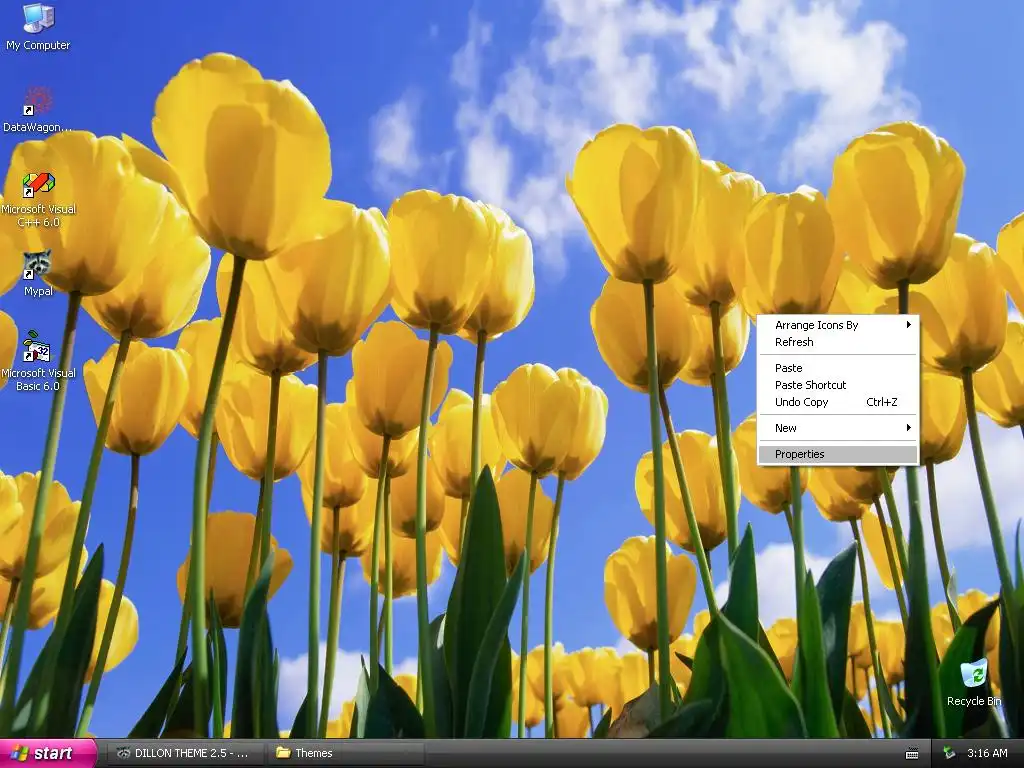
Task: Select the Recycle Bin icon
Action: [x=974, y=682]
